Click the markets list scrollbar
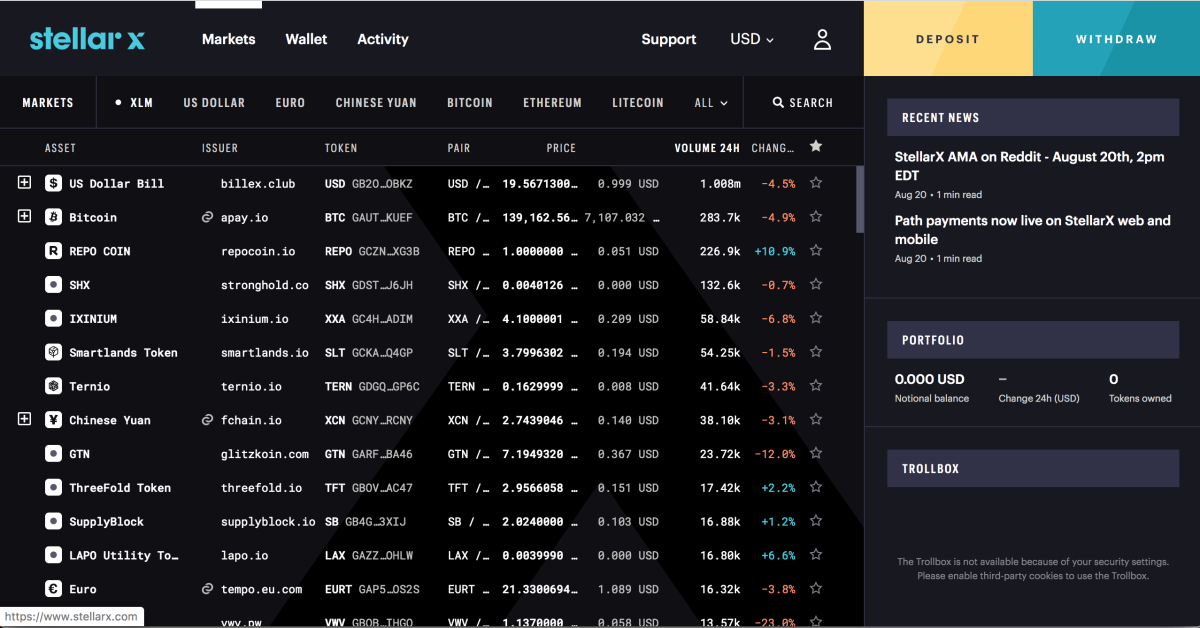1200x628 pixels. pos(859,199)
